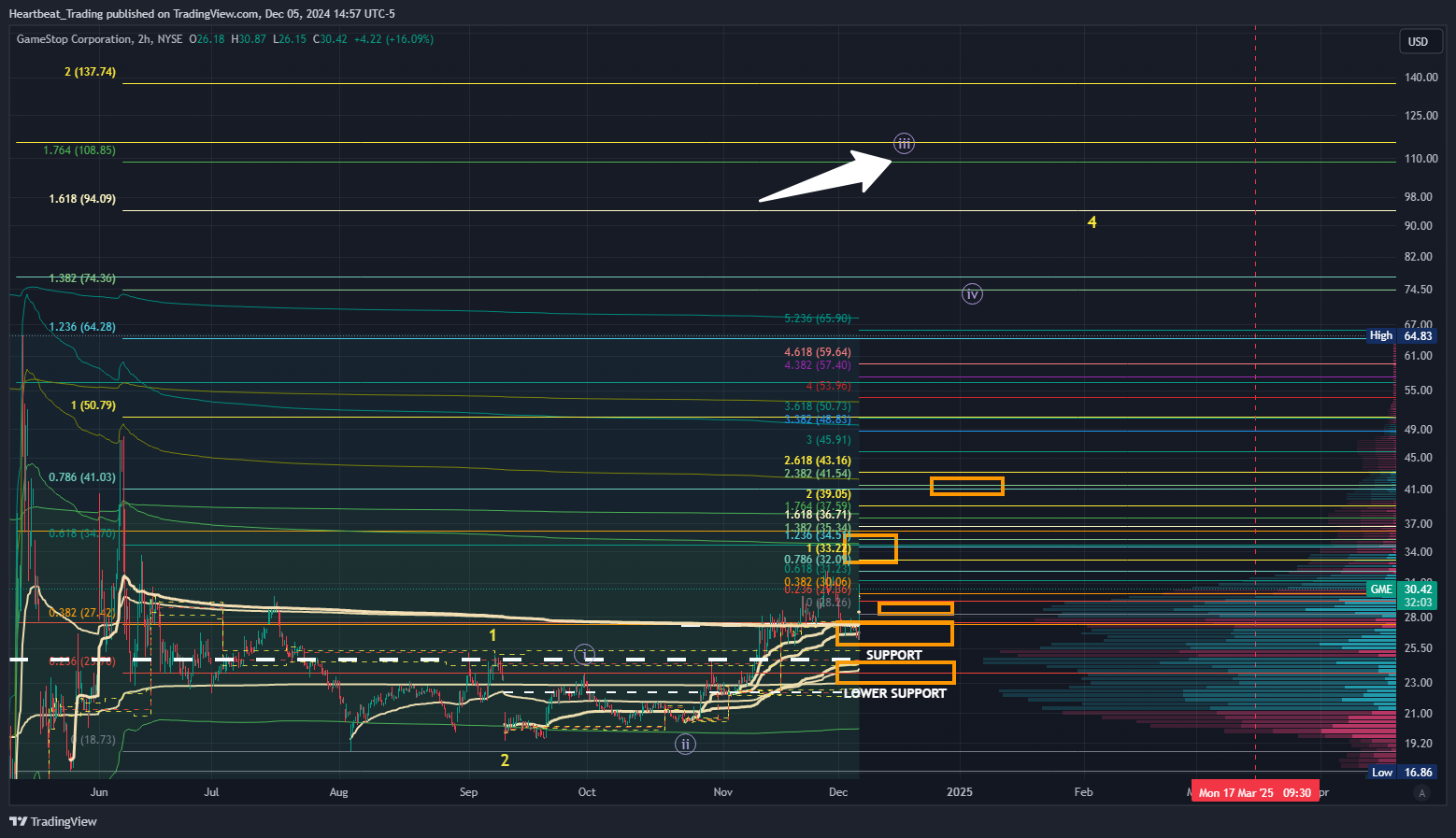Select the 0.786 (41.03) Fibonacci label

pos(82,477)
